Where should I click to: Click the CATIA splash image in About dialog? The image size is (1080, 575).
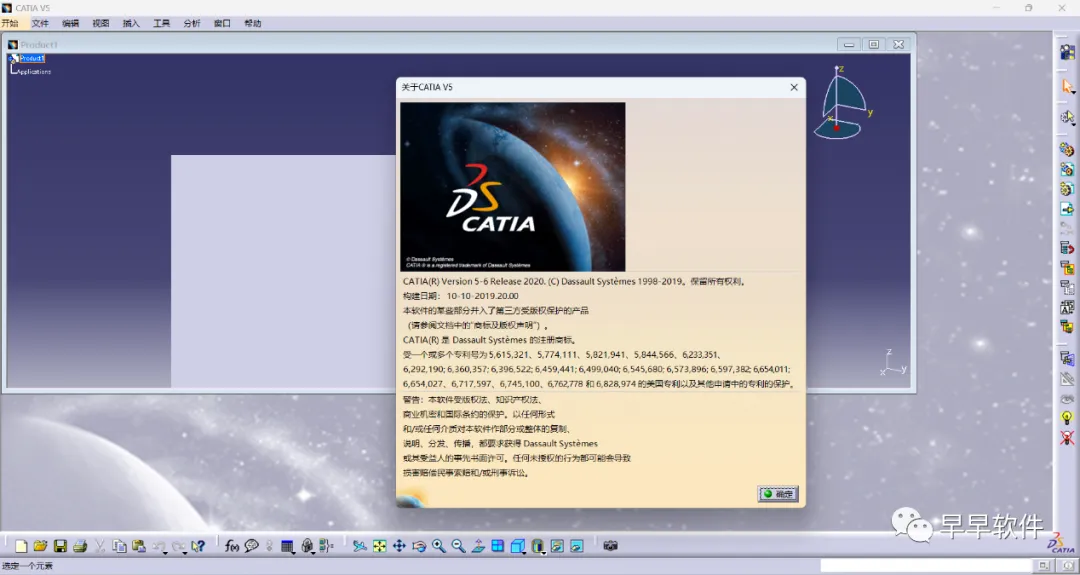(512, 187)
